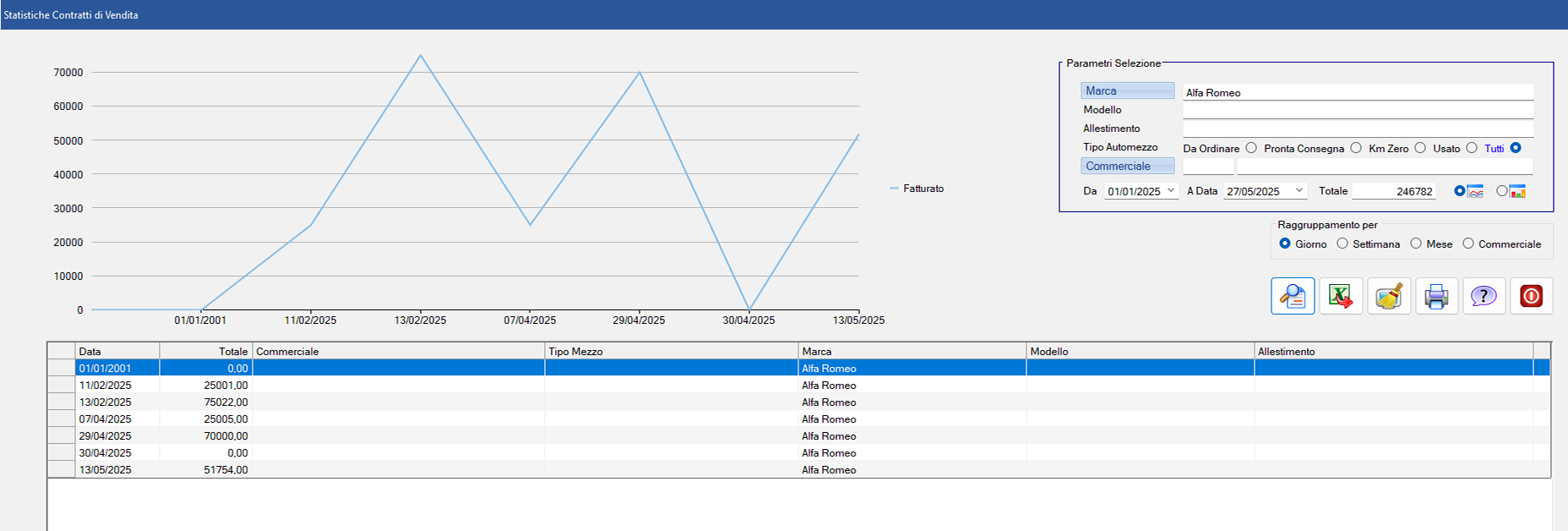1568x531 pixels.
Task: Focus the Marca field containing Alfa Romeo
Action: click(1358, 92)
